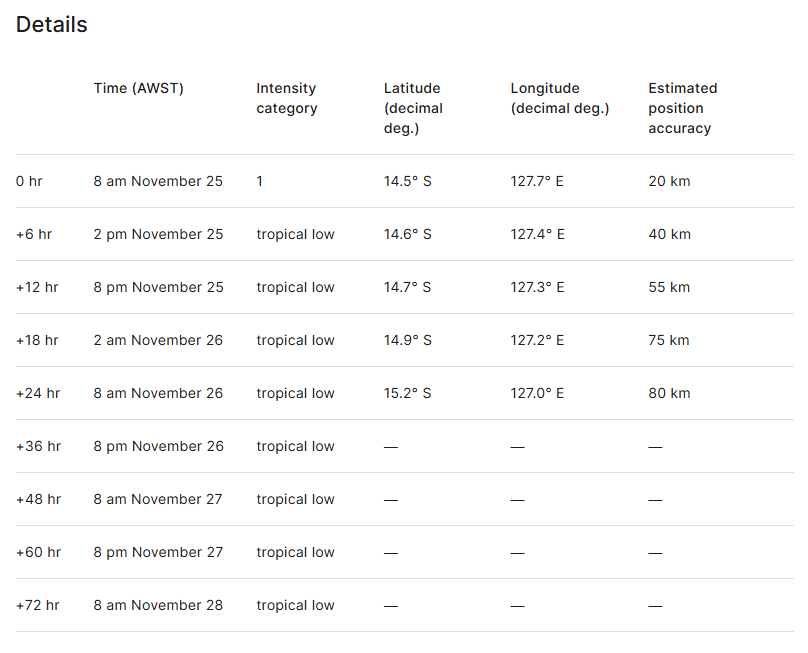Image resolution: width=808 pixels, height=653 pixels.
Task: Select the 8 pm November 27 cell
Action: click(158, 552)
